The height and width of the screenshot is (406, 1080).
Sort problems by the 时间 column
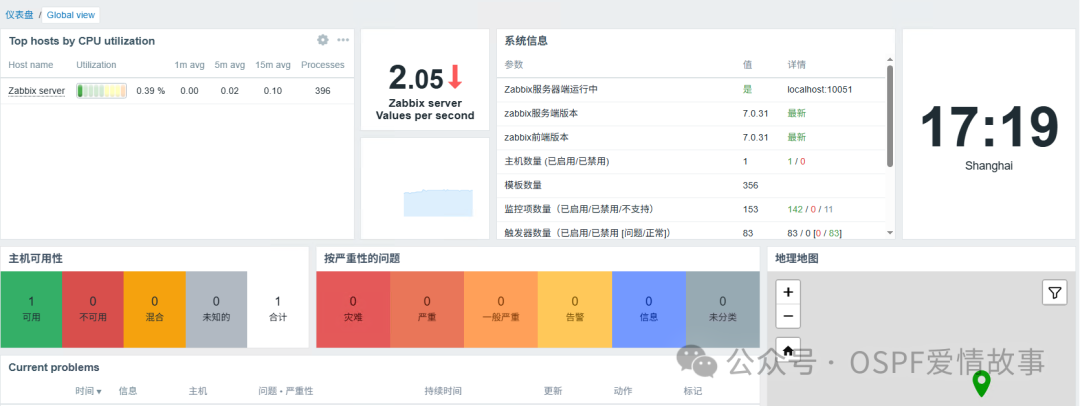pyautogui.click(x=88, y=391)
